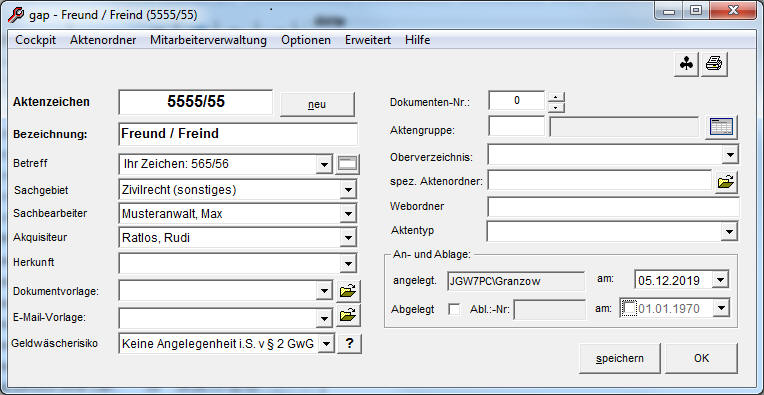Open the Aktengruppe table list icon

[x=722, y=127]
